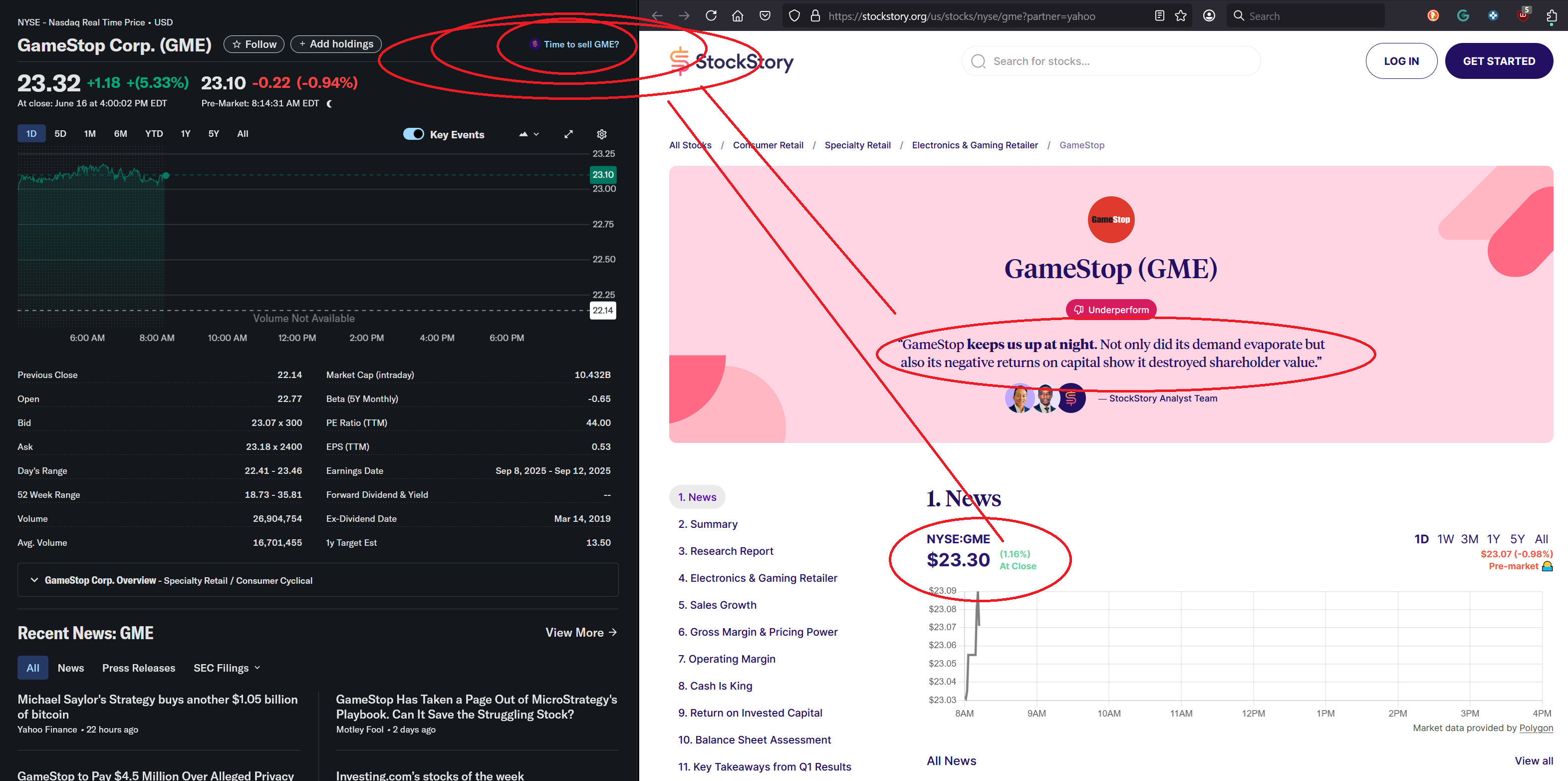The image size is (1568, 781).
Task: Jump to '3. Research Report' section
Action: point(726,551)
